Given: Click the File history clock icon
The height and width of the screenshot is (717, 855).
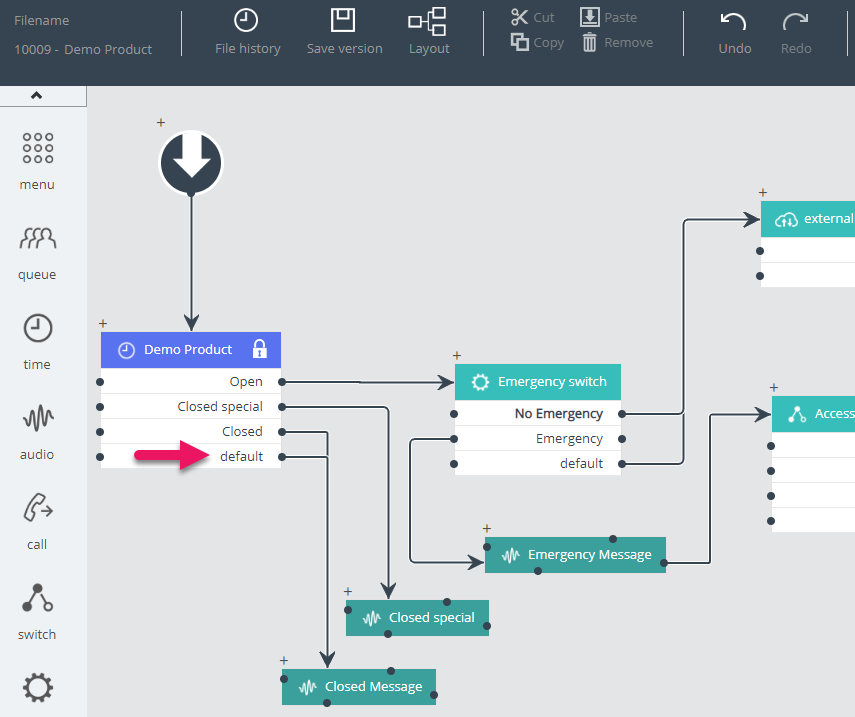Looking at the screenshot, I should point(246,20).
